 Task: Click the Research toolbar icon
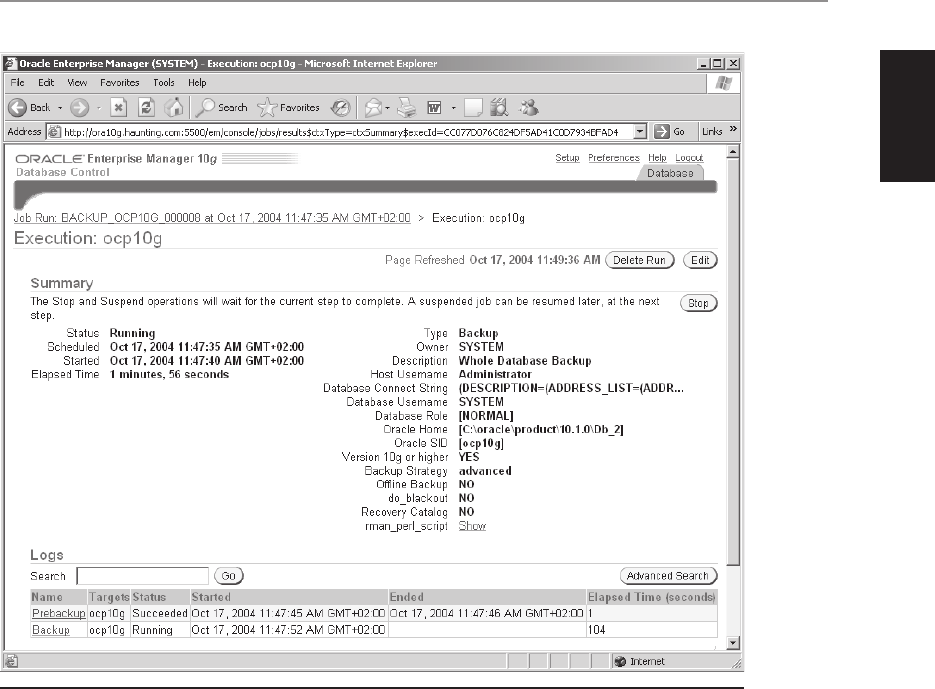[x=499, y=107]
